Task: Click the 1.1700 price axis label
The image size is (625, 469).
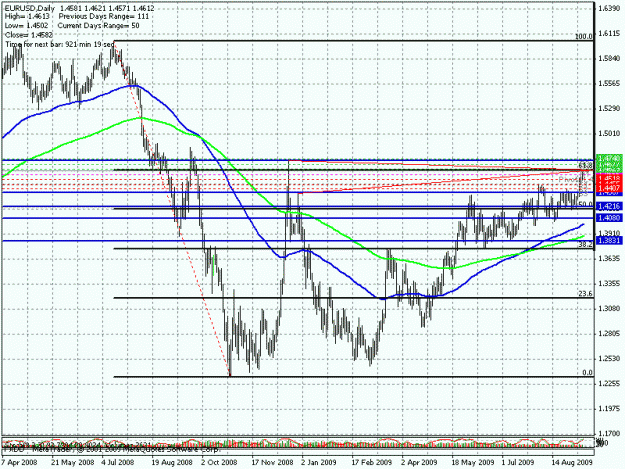Action: 609,433
